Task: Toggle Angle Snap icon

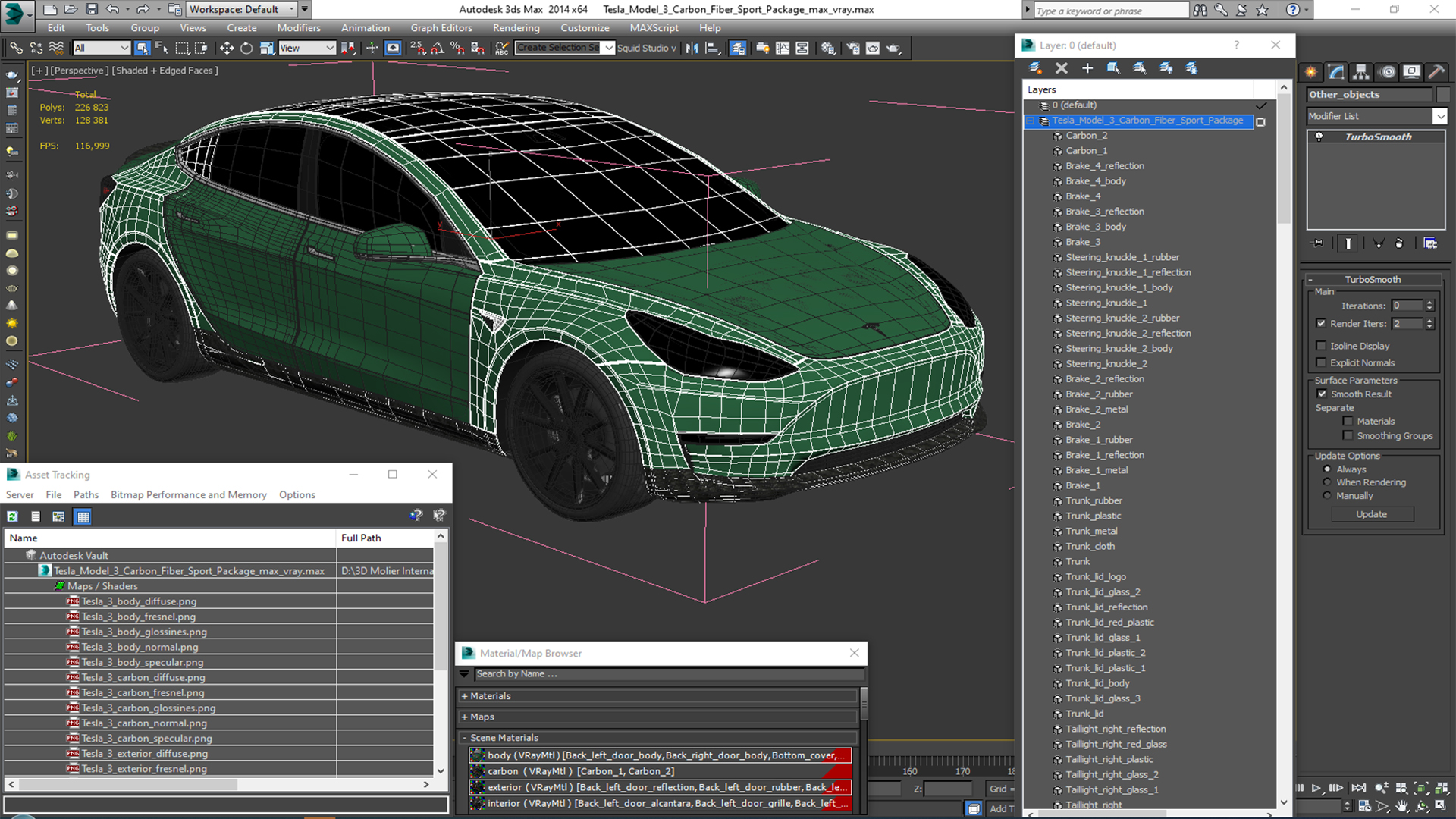Action: tap(438, 48)
